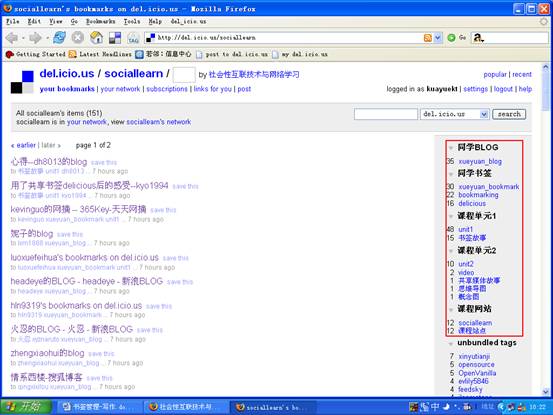553x415 pixels.
Task: Open the Help menu
Action: point(155,22)
